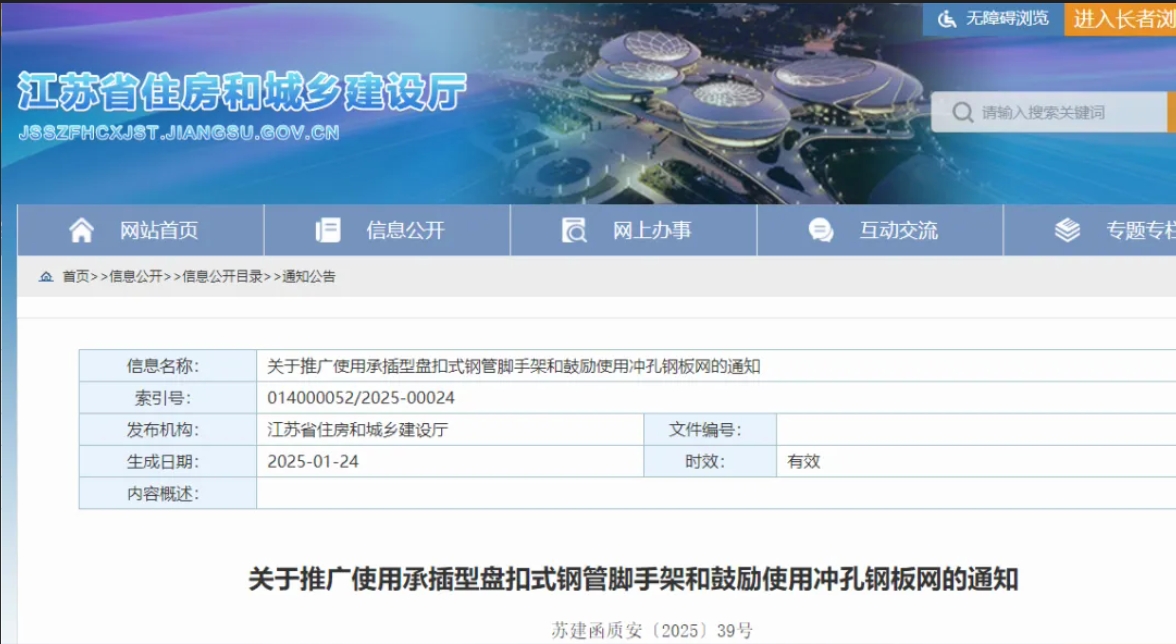Screen dimensions: 1176x644
Task: Go to 通知公告 breadcrumb link
Action: pos(309,277)
